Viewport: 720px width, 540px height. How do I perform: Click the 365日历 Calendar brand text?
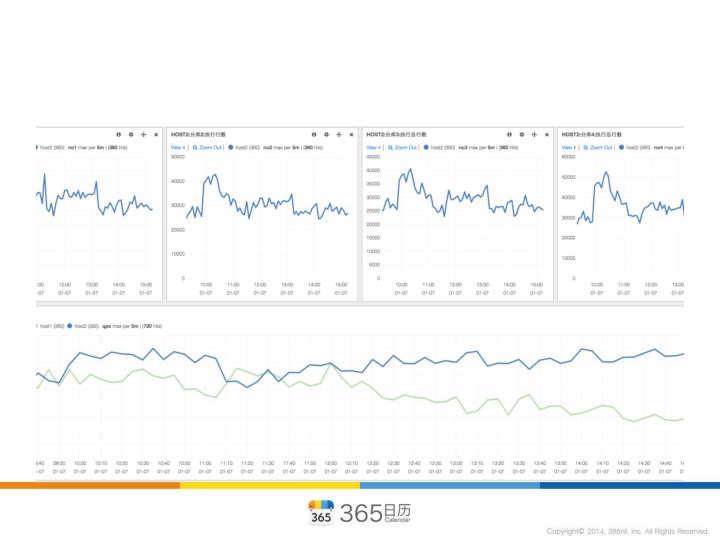375,513
